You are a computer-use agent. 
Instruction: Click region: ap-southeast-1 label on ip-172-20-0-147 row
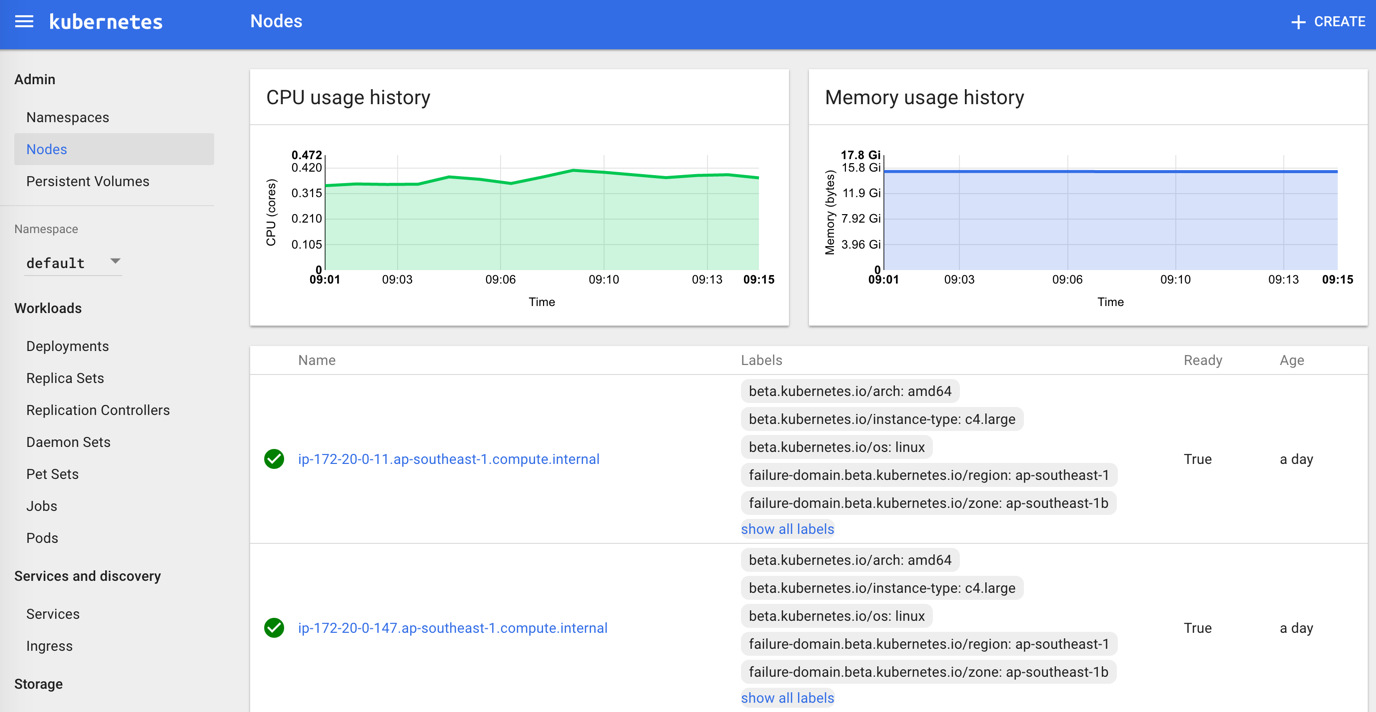(x=929, y=644)
